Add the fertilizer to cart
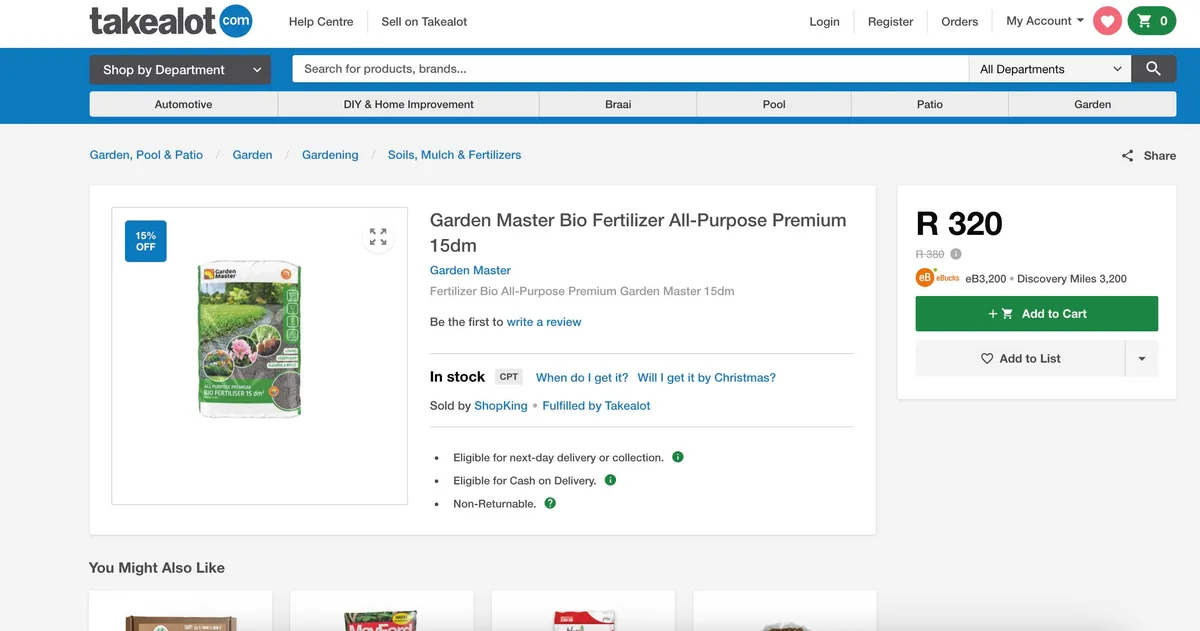 (x=1036, y=314)
